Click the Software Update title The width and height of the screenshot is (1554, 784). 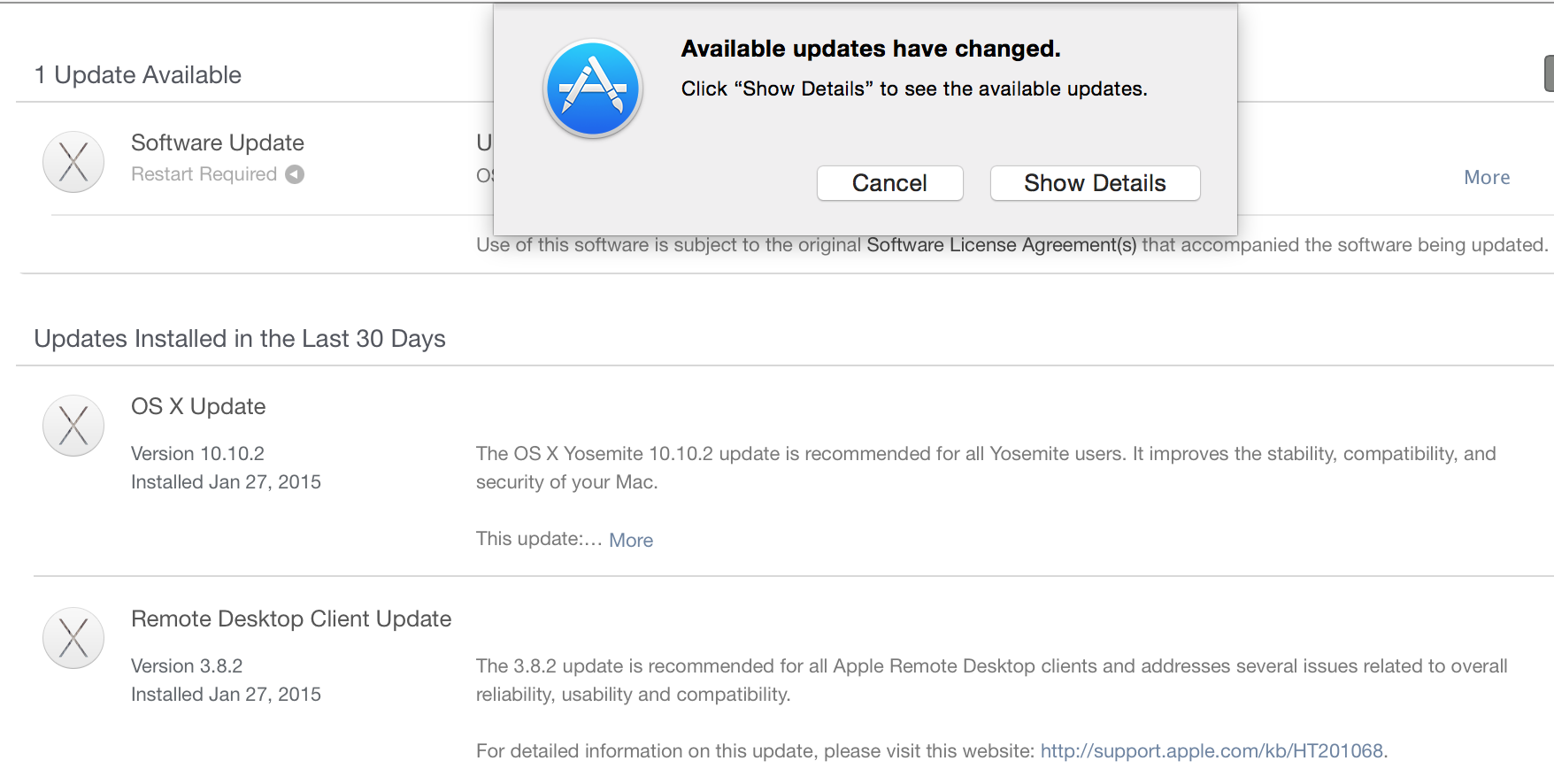pyautogui.click(x=218, y=142)
